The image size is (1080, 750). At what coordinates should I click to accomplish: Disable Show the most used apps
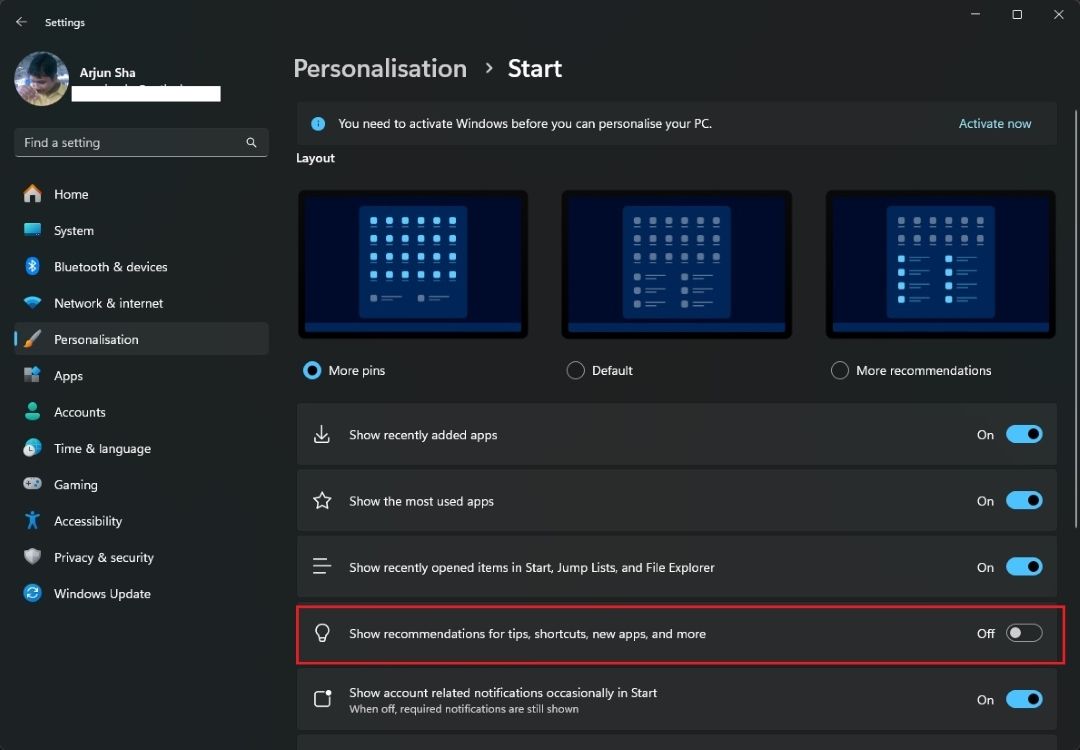coord(1023,500)
